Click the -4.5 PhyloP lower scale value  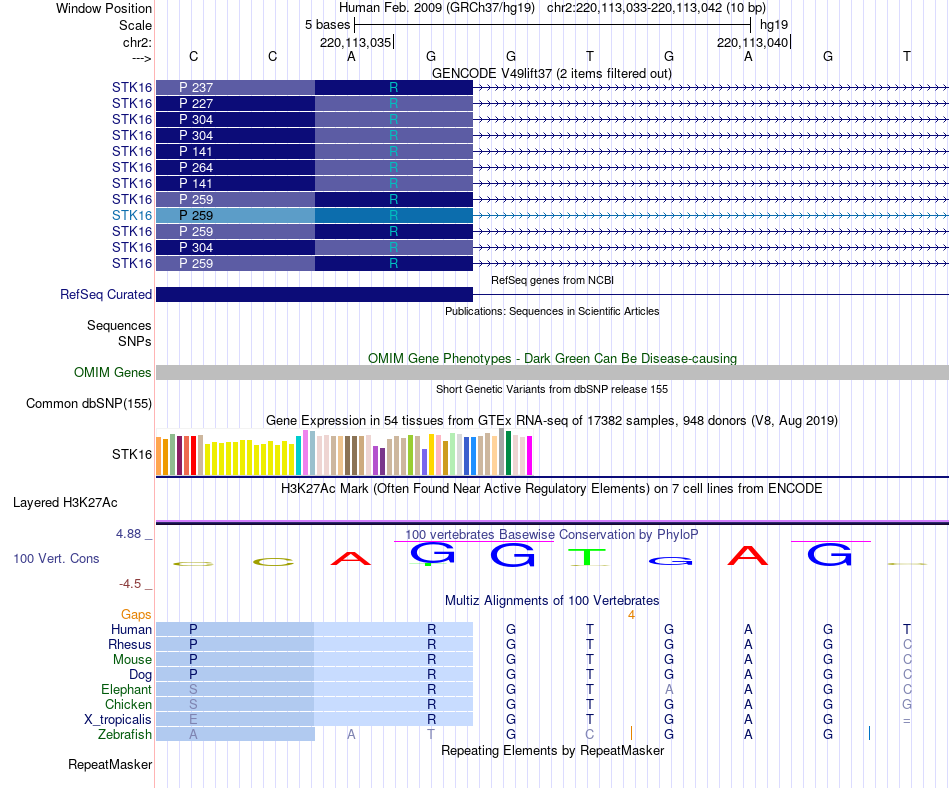[130, 584]
